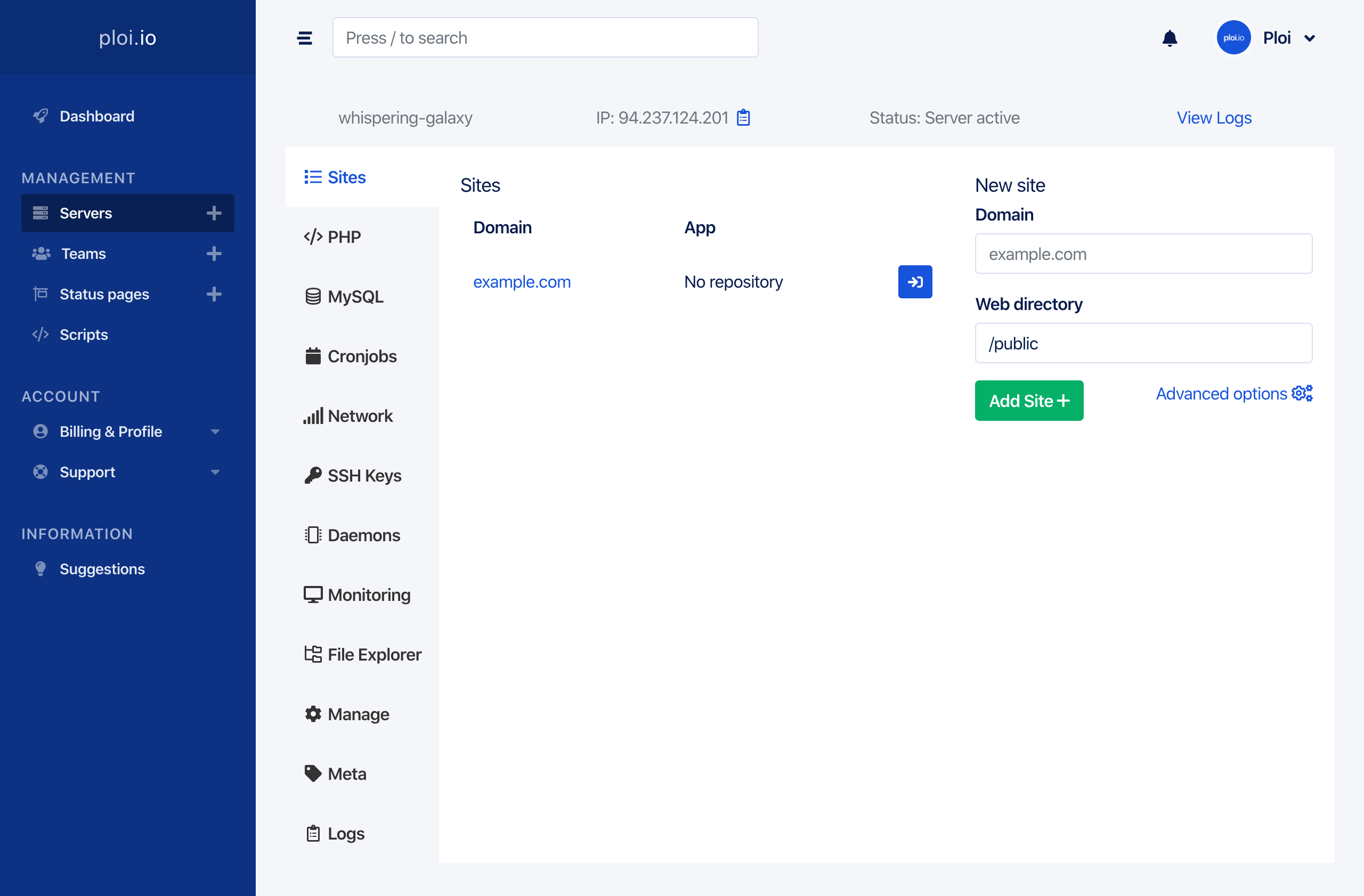The image size is (1364, 896).
Task: Add a team with the plus icon
Action: (x=214, y=253)
